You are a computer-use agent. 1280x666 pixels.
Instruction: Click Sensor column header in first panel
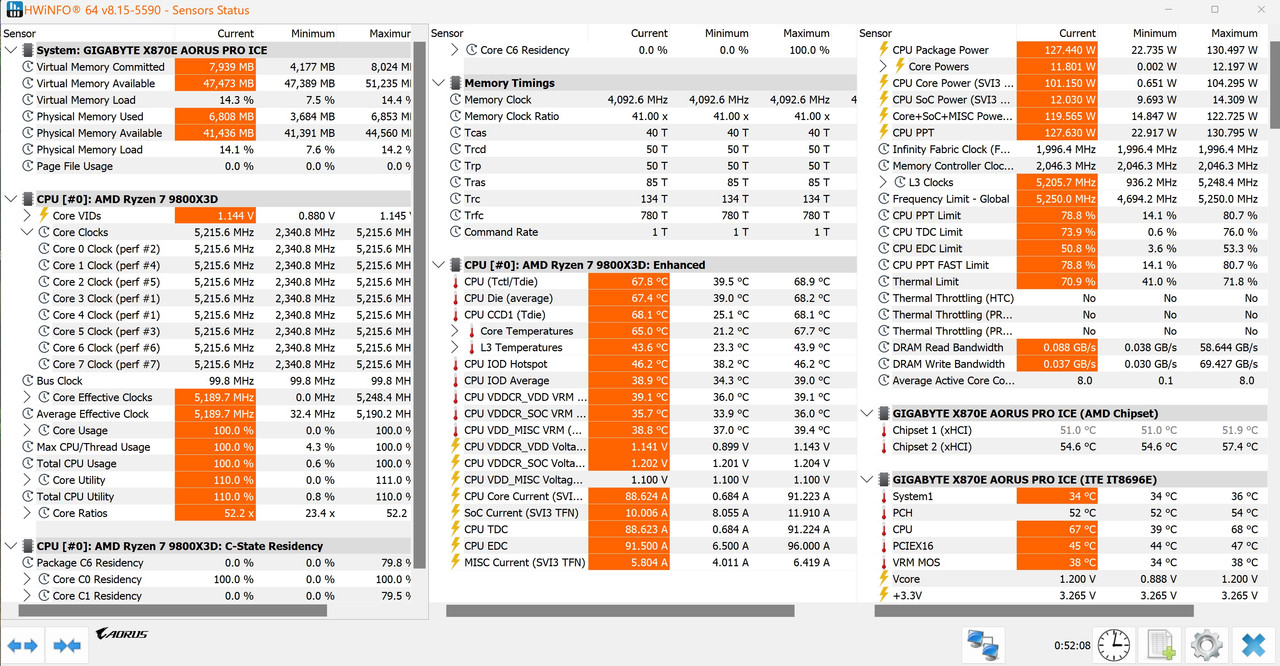(19, 33)
